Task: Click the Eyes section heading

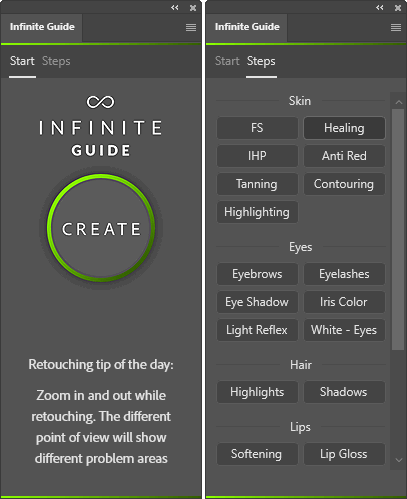Action: tap(301, 247)
